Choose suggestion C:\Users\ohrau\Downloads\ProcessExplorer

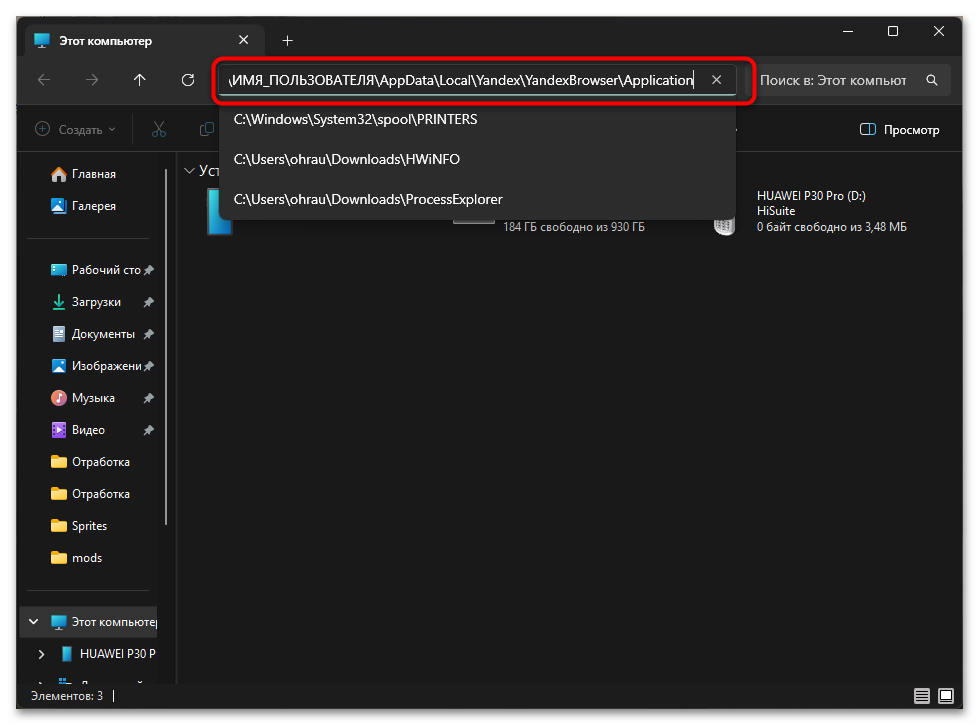coord(477,199)
